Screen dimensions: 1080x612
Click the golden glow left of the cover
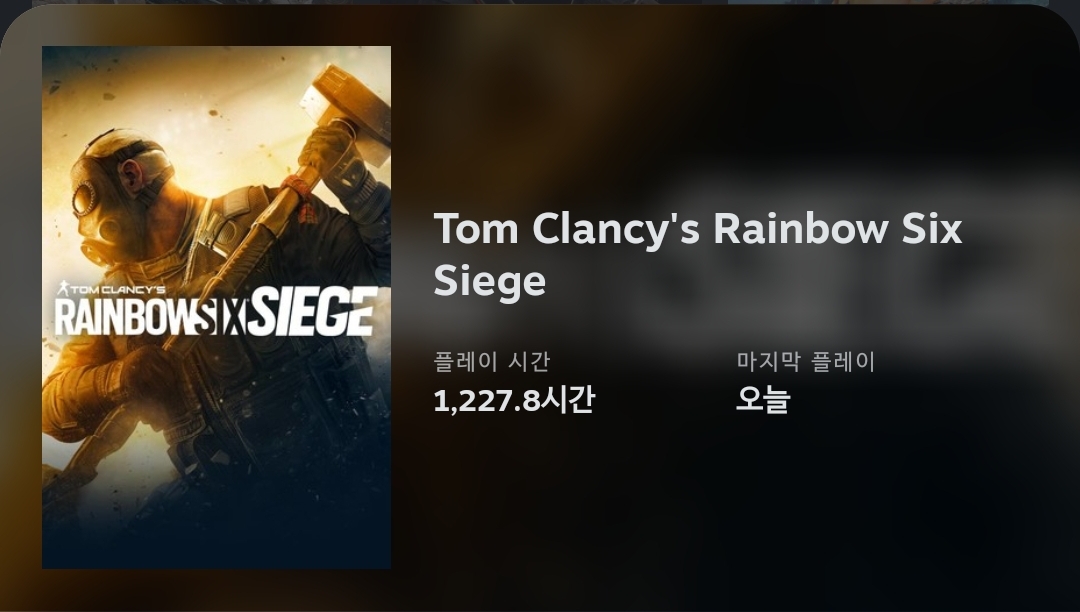coord(21,310)
